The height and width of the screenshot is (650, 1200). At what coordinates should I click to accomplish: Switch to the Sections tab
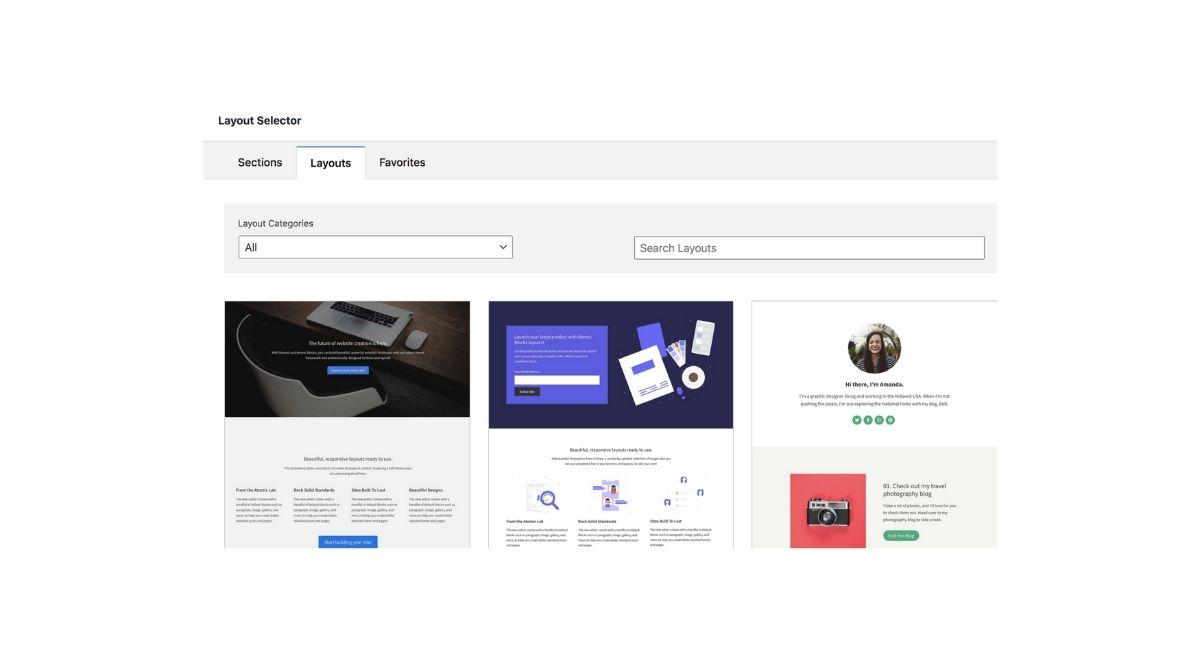click(x=260, y=162)
